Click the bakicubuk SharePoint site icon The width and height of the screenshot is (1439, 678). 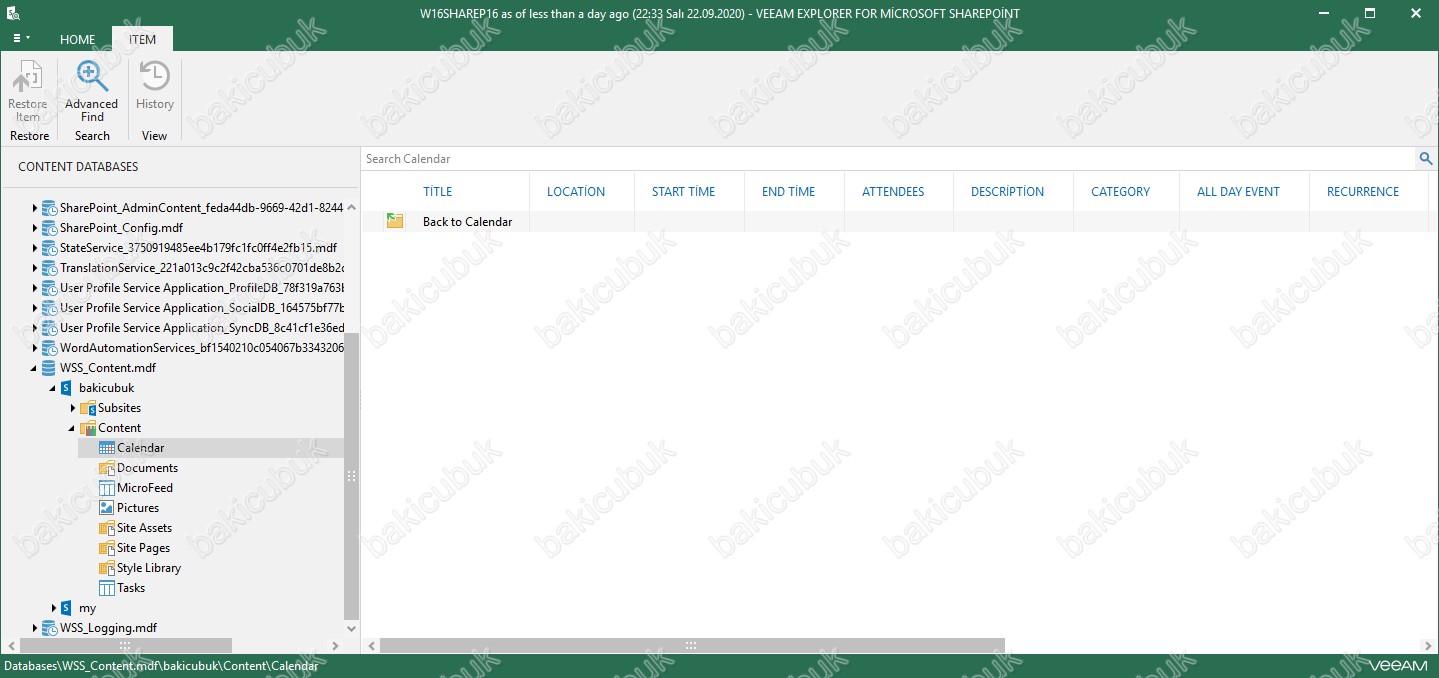66,388
